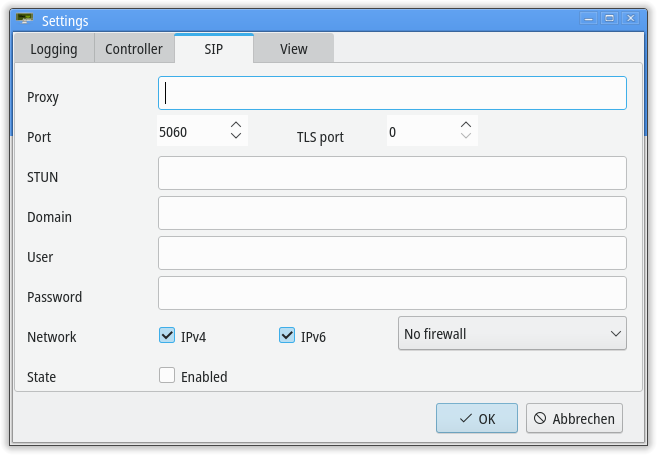Click the Abbrechen cancel button
Viewport: 657px width, 455px height.
click(x=574, y=418)
